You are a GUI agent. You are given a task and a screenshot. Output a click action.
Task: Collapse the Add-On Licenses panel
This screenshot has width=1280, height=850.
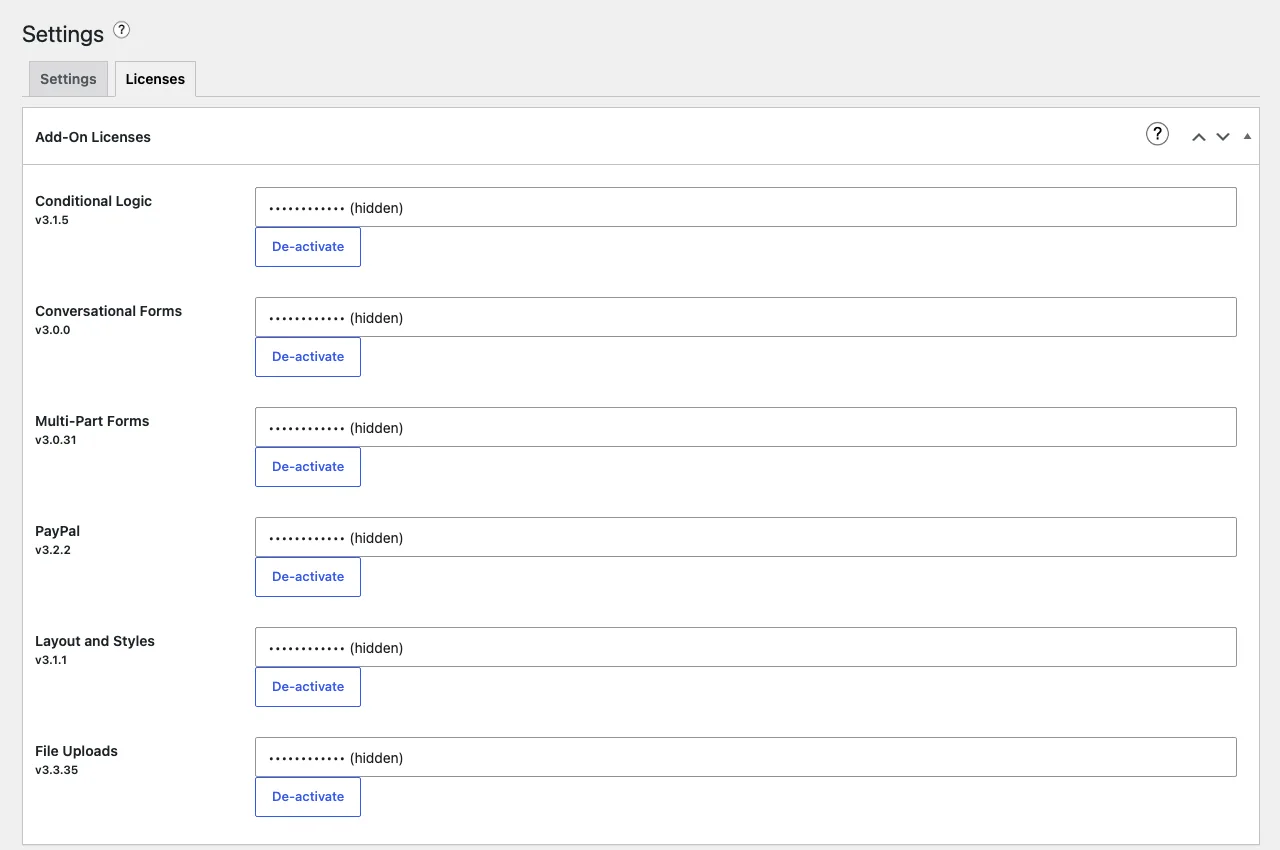(1247, 136)
